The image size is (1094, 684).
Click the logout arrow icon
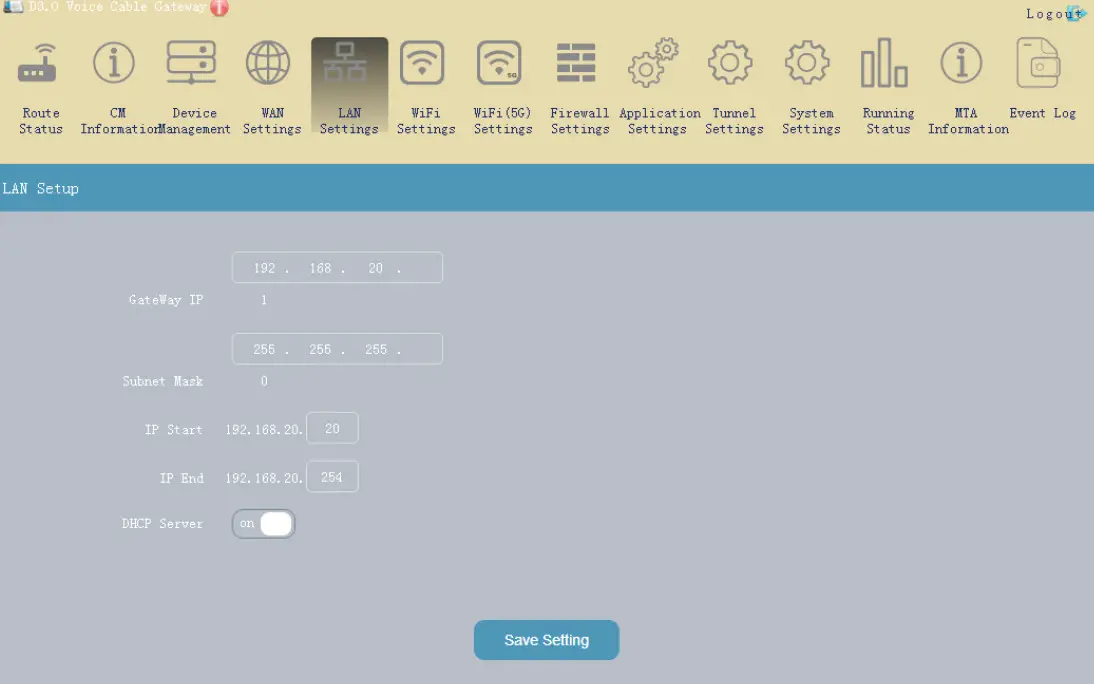1075,12
